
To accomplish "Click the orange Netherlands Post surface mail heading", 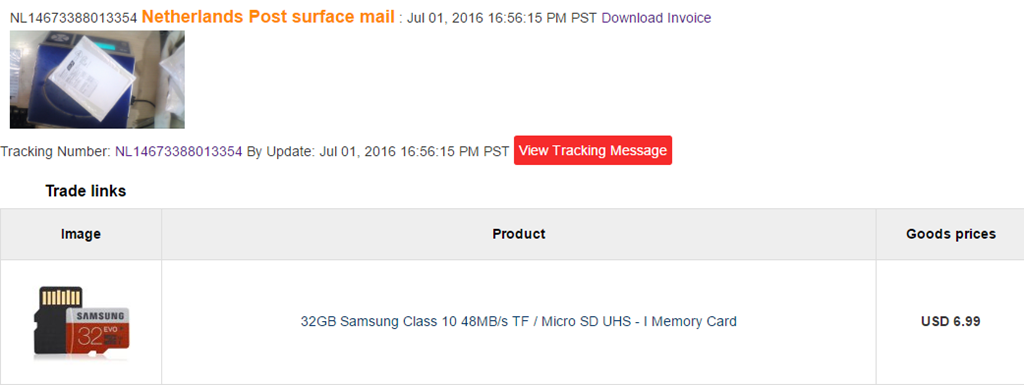I will coord(268,17).
